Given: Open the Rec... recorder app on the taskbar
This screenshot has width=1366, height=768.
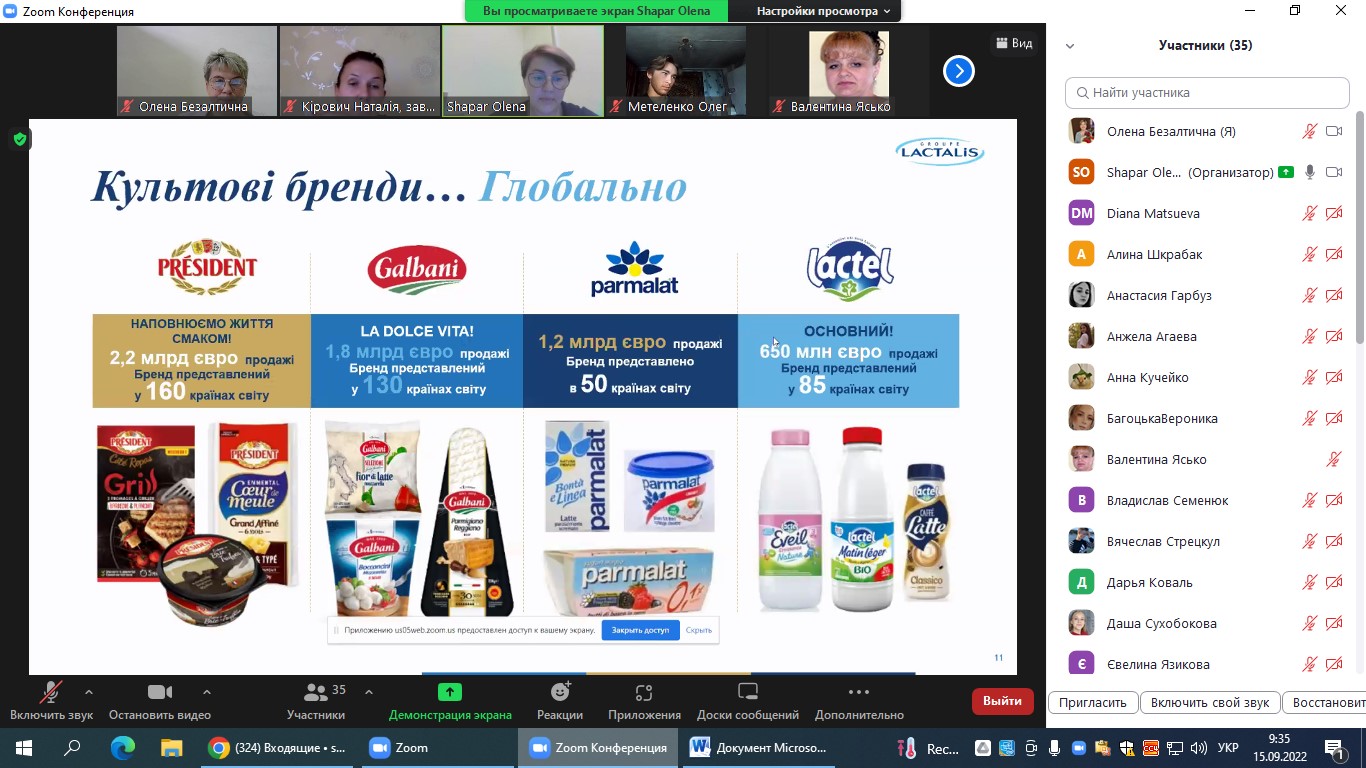Looking at the screenshot, I should tap(929, 748).
